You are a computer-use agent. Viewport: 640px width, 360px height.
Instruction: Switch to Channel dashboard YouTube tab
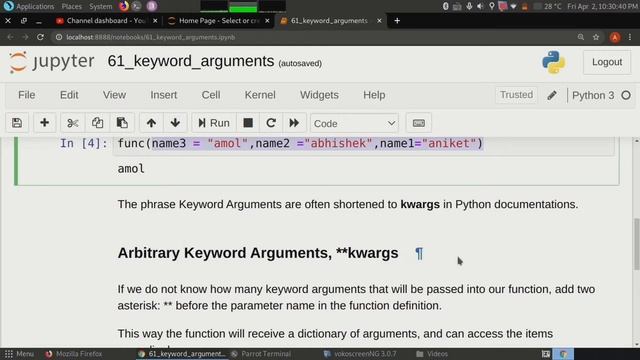click(x=106, y=21)
